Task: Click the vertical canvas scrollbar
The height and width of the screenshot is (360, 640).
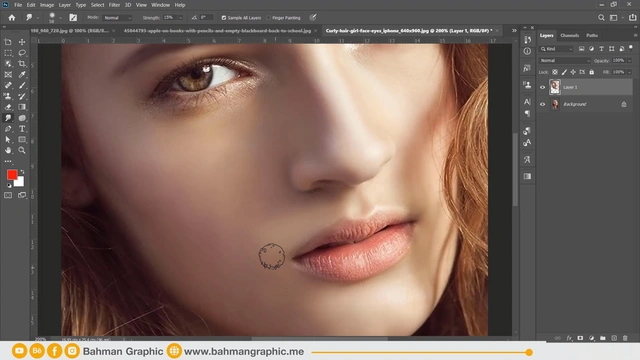Action: 515,169
